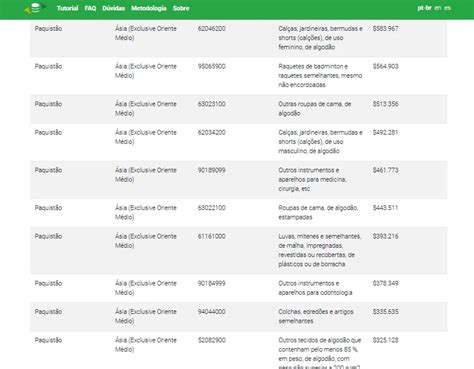This screenshot has height=369, width=474.
Task: Click the value $461.773
Action: tap(386, 170)
